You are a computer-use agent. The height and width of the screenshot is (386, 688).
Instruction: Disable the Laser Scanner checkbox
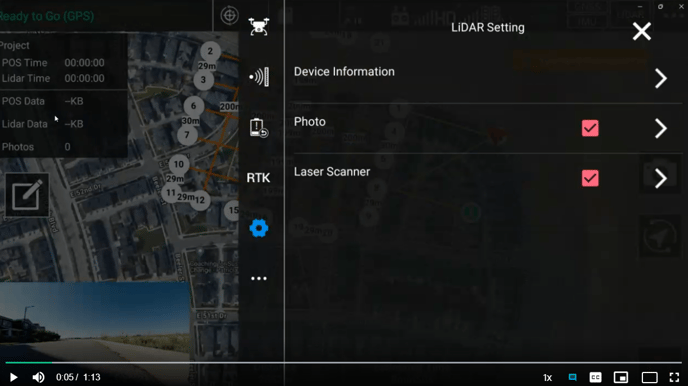coord(590,178)
